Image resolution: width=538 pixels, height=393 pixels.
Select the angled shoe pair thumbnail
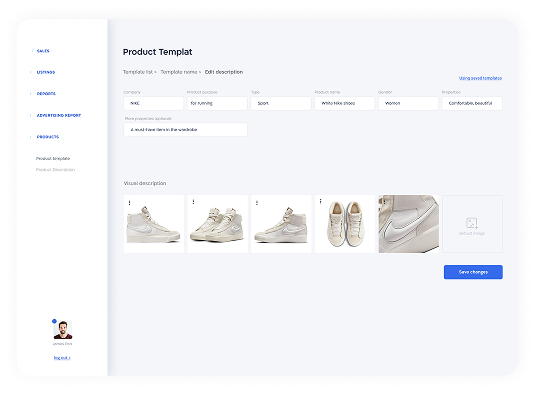(218, 224)
